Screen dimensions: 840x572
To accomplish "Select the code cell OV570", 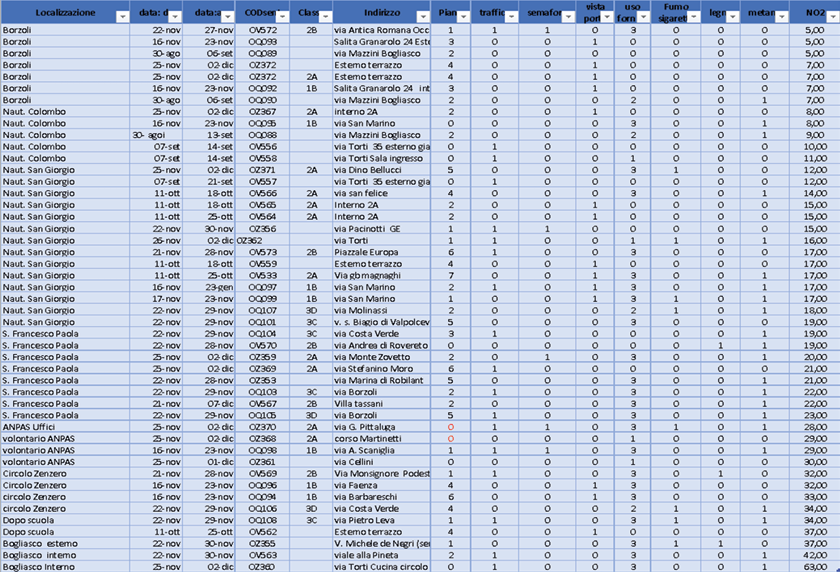I will pos(262,346).
